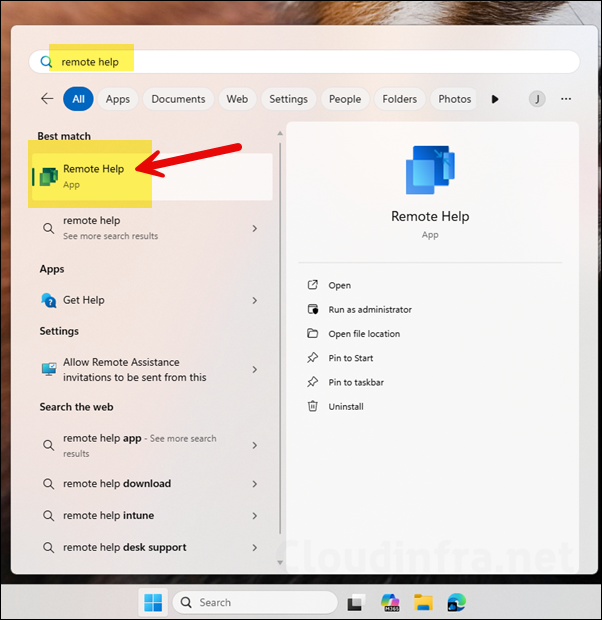Switch to the Apps filter tab
Screen dimensions: 602x620
tap(118, 99)
